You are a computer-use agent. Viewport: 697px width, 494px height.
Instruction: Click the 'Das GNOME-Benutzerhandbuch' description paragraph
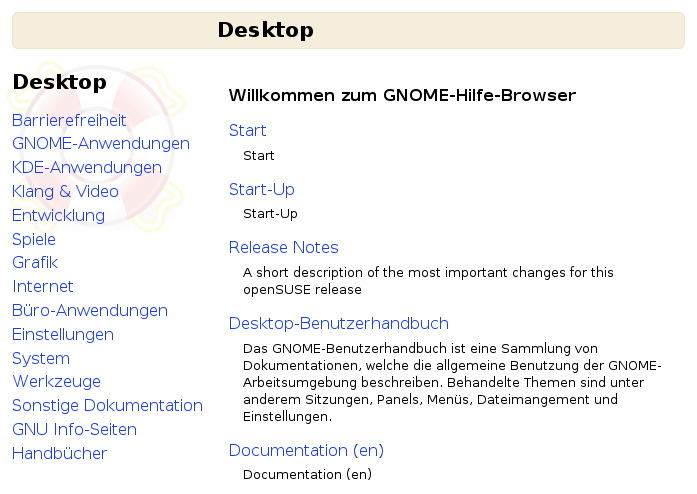pos(452,382)
